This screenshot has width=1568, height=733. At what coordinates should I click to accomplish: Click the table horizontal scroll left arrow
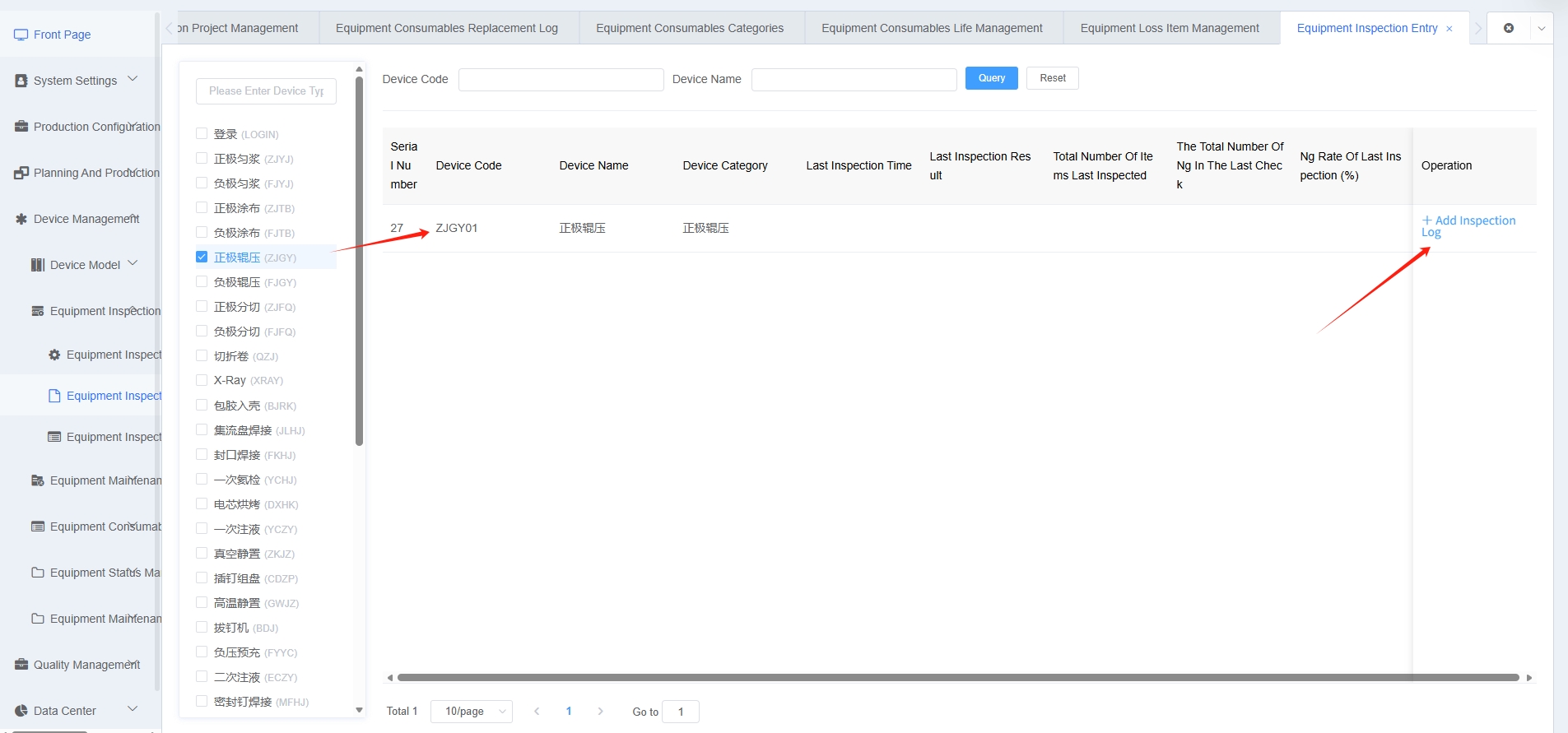tap(389, 678)
